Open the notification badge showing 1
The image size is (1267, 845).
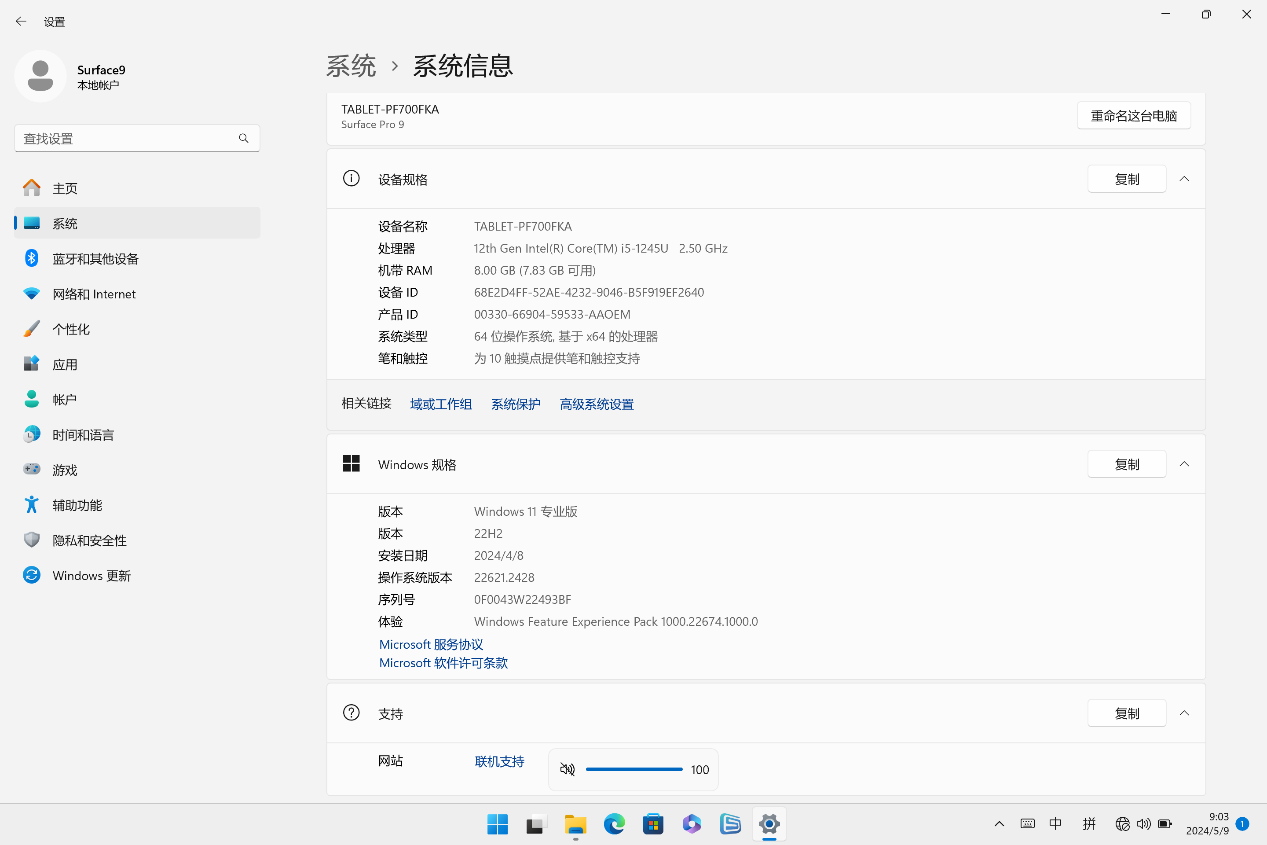point(1242,824)
